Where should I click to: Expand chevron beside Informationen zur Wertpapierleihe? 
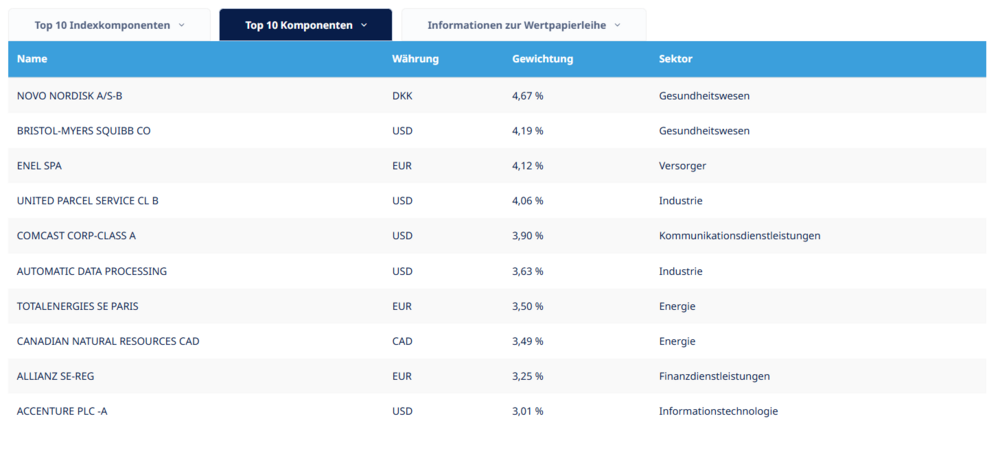(617, 26)
